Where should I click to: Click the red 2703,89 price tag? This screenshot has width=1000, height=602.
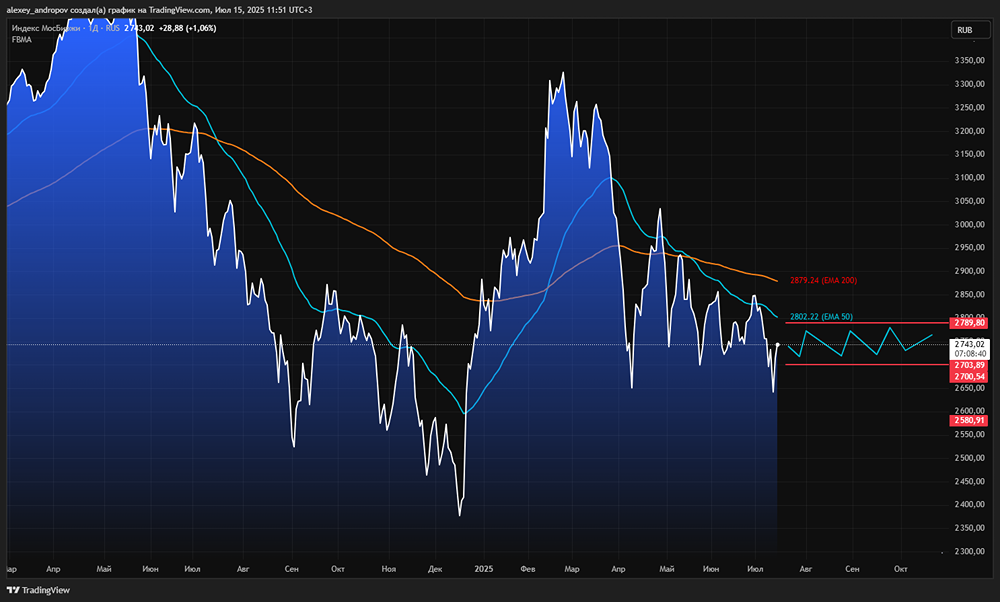click(970, 365)
